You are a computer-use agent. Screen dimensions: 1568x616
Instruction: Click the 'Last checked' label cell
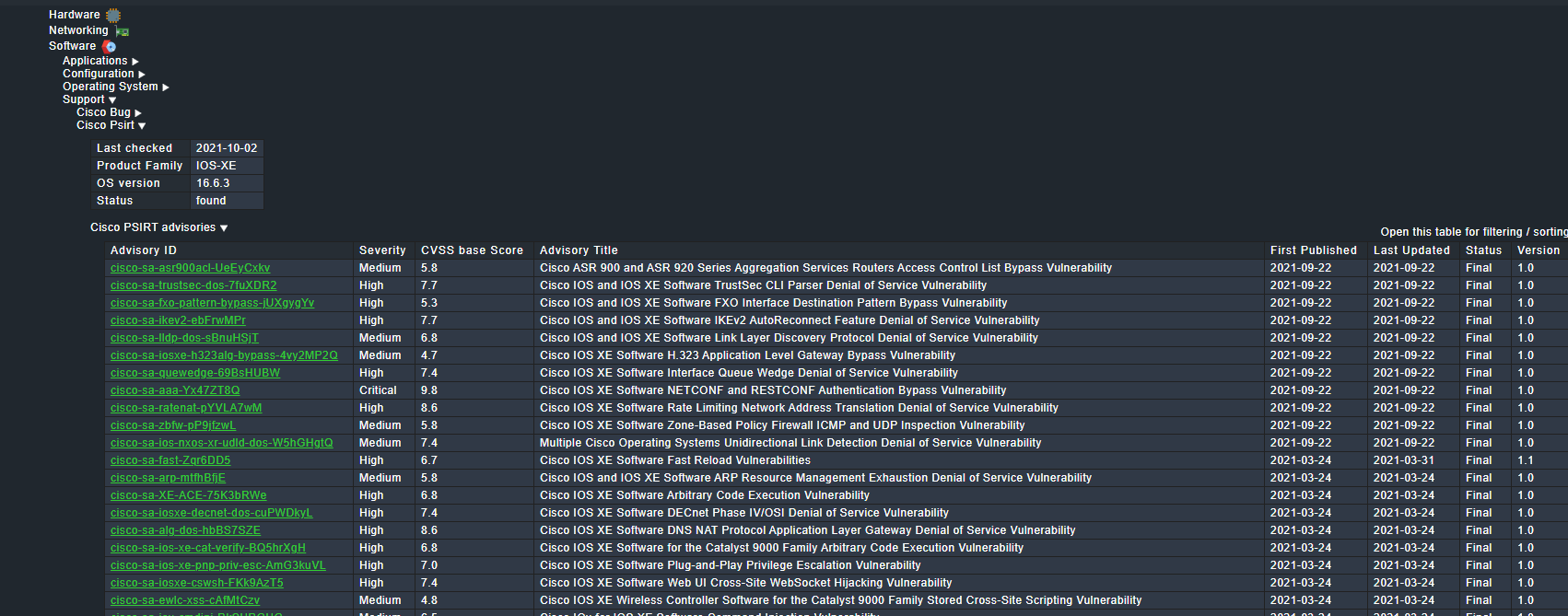pyautogui.click(x=141, y=148)
